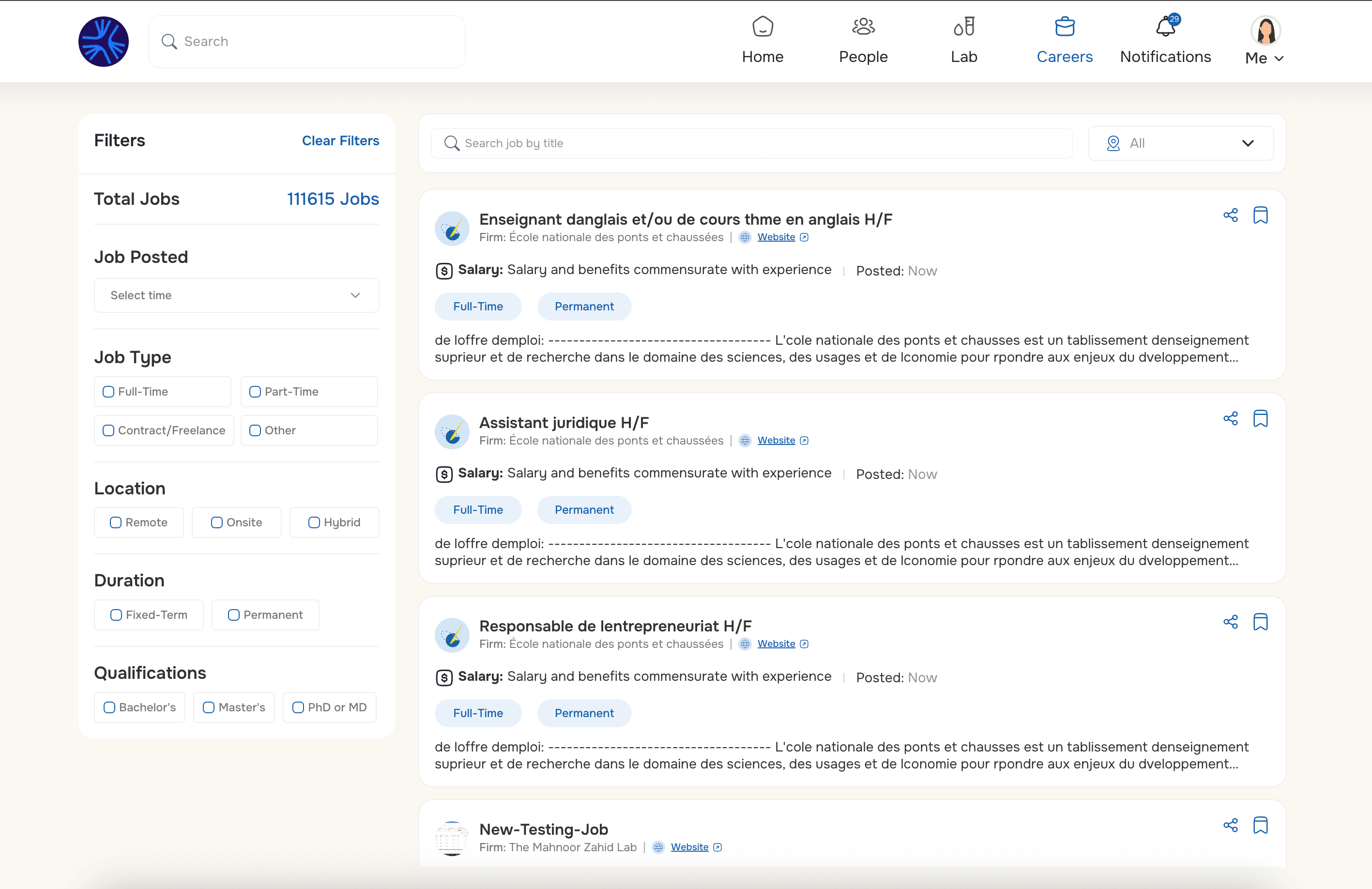Share the Assistant juridique H/F job

(1230, 418)
